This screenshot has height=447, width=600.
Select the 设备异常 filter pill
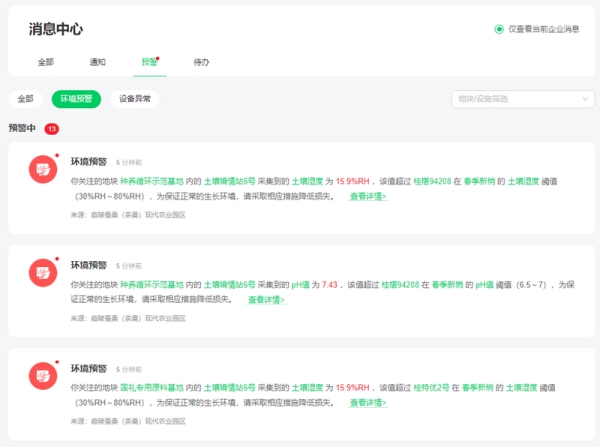click(134, 99)
